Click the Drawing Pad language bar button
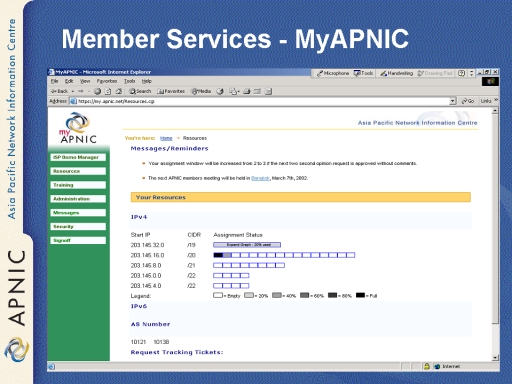 (435, 73)
